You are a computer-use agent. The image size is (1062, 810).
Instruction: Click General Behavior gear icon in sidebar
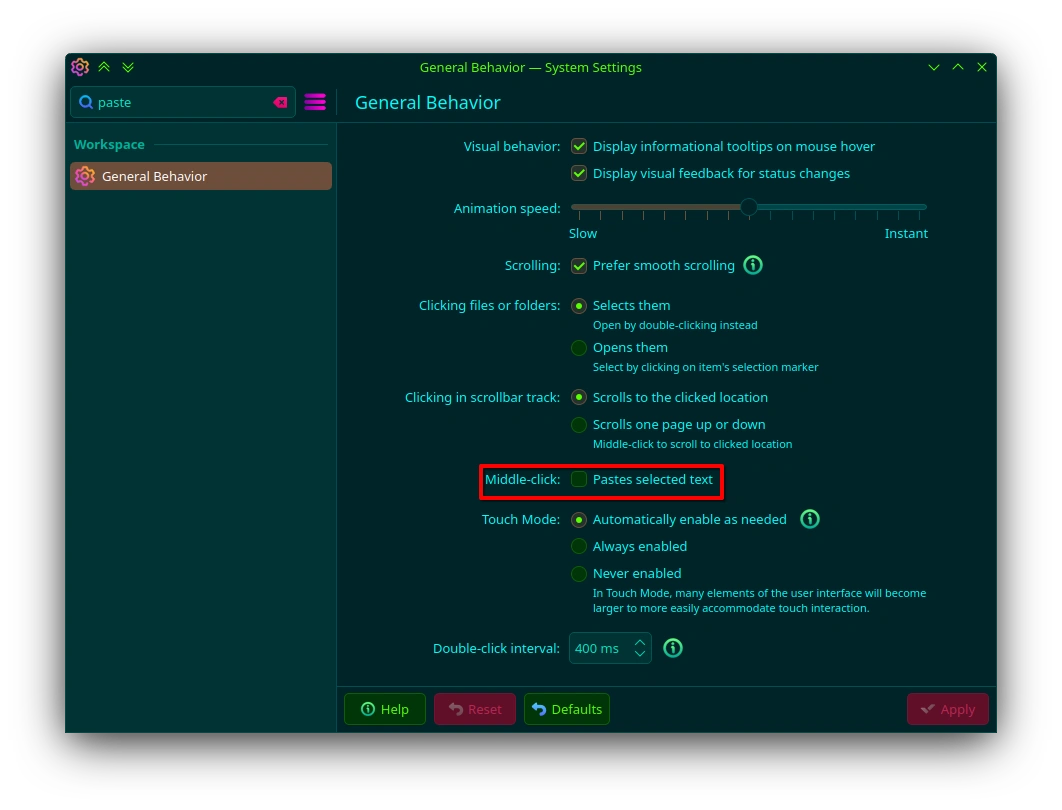(x=85, y=176)
